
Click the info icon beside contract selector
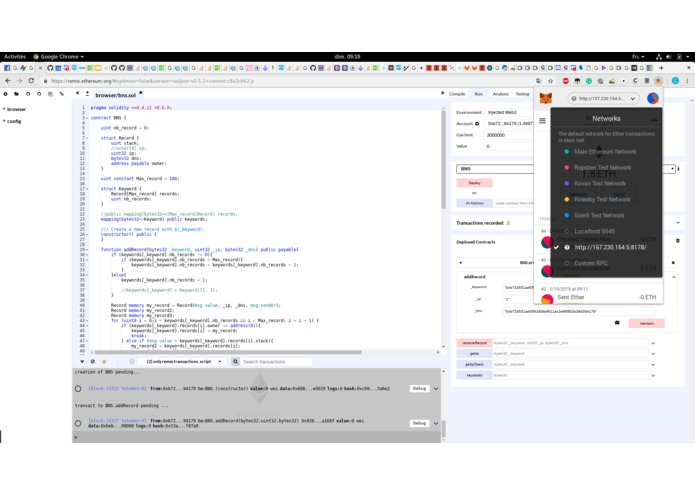pyautogui.click(x=679, y=169)
